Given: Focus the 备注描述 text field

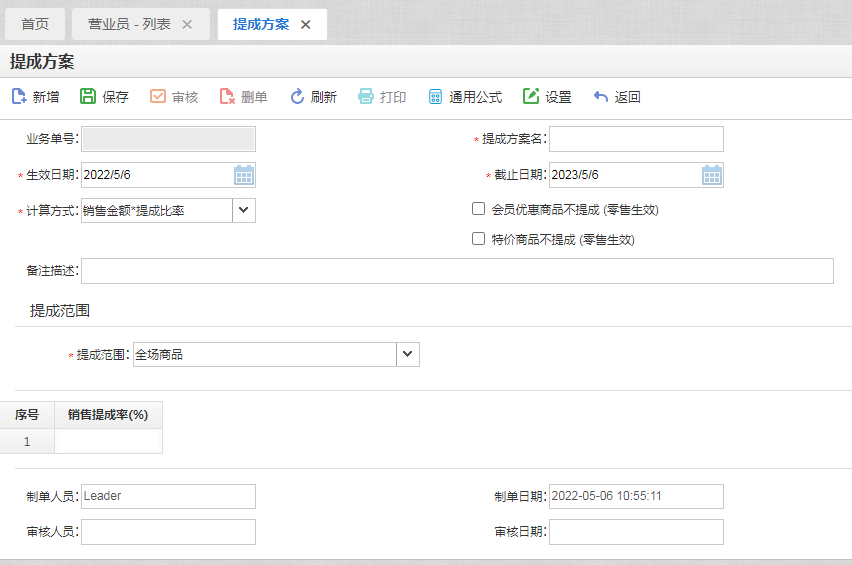Looking at the screenshot, I should [458, 271].
